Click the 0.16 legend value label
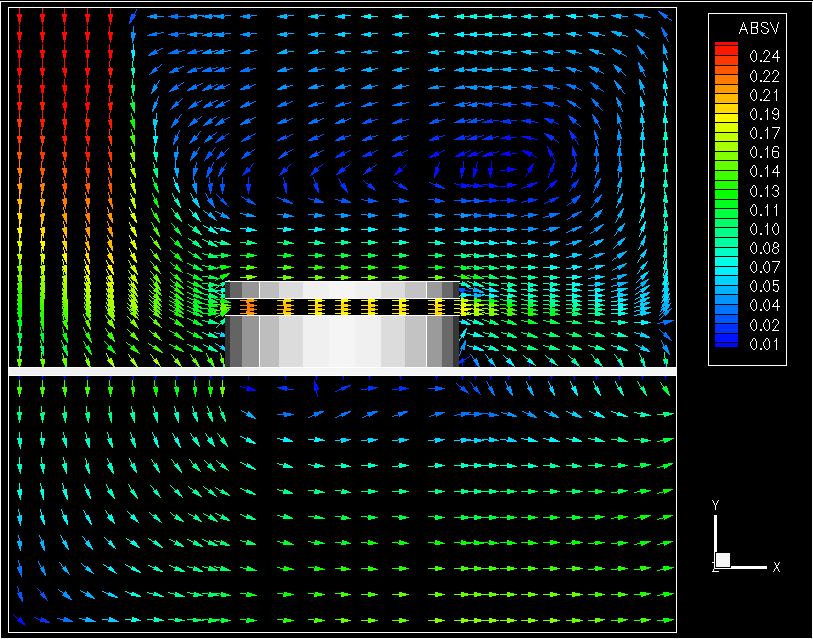813x639 pixels. coord(765,153)
